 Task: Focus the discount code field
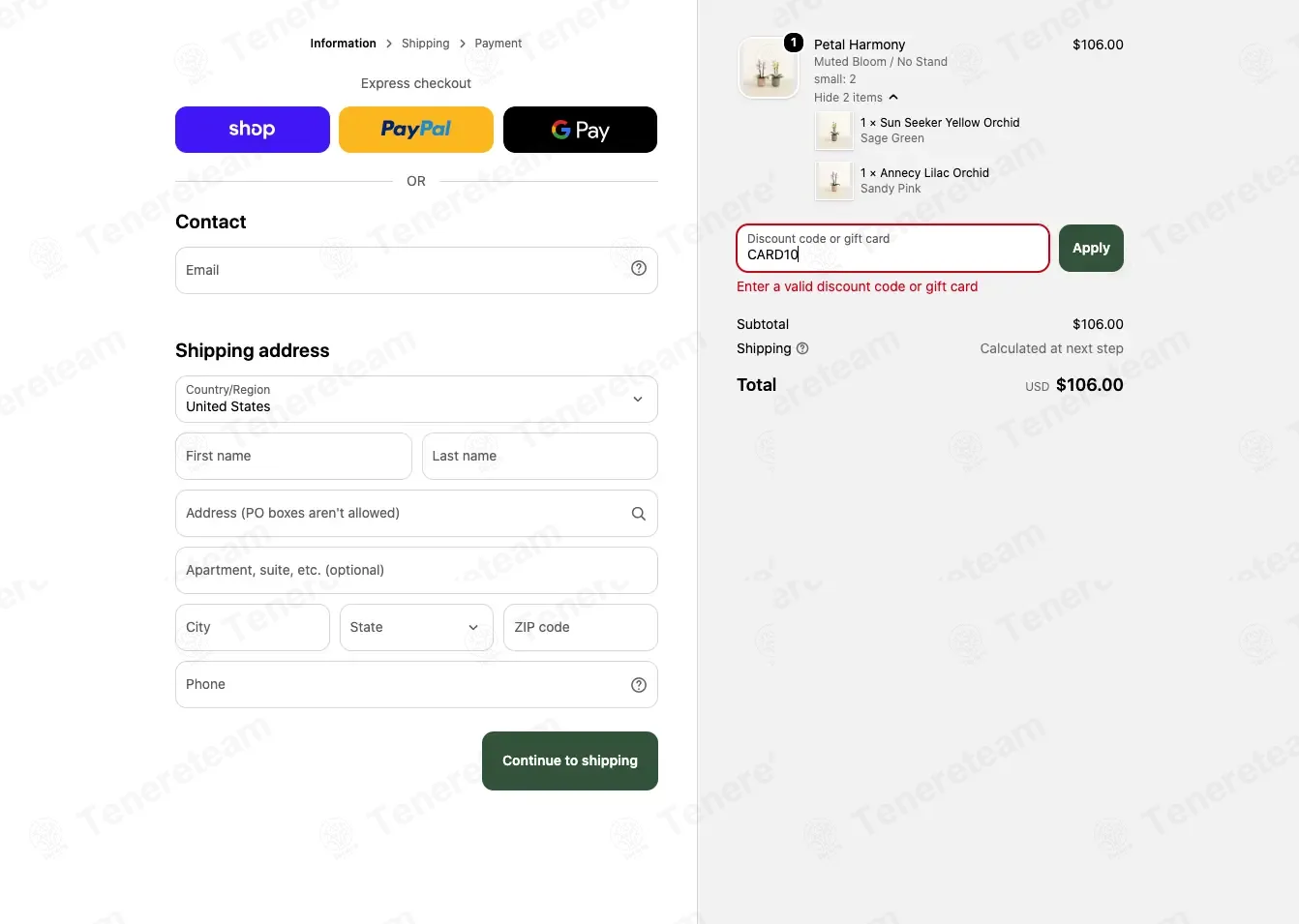point(892,248)
